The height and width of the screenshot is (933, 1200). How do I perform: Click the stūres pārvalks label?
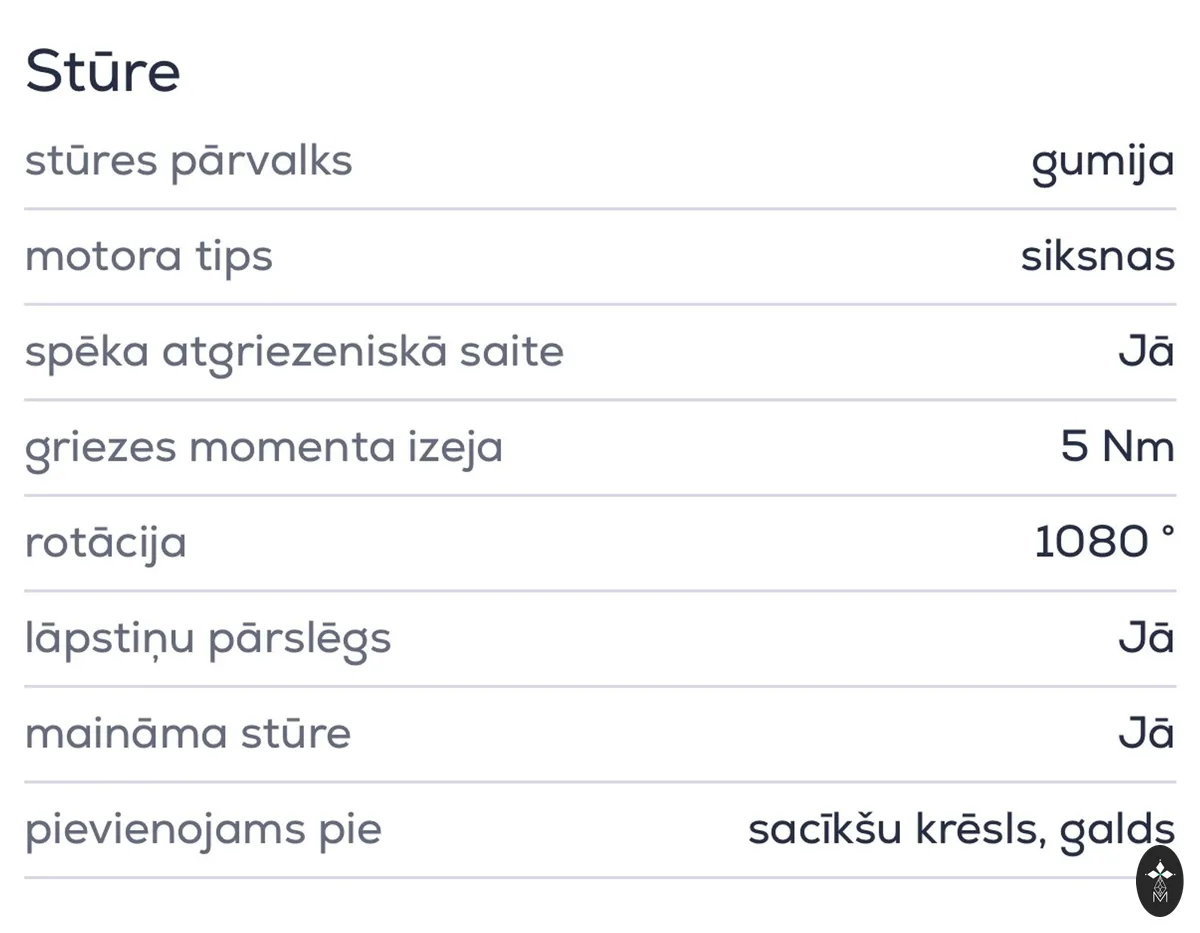[x=189, y=161]
